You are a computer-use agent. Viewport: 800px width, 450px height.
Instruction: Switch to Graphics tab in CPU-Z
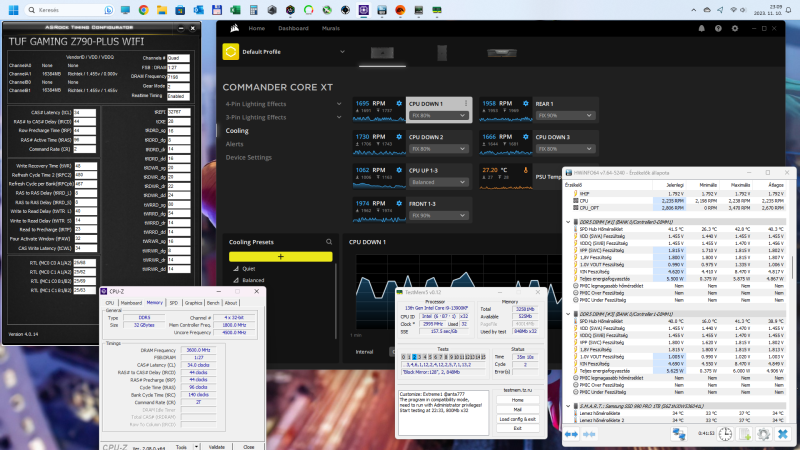click(x=193, y=303)
